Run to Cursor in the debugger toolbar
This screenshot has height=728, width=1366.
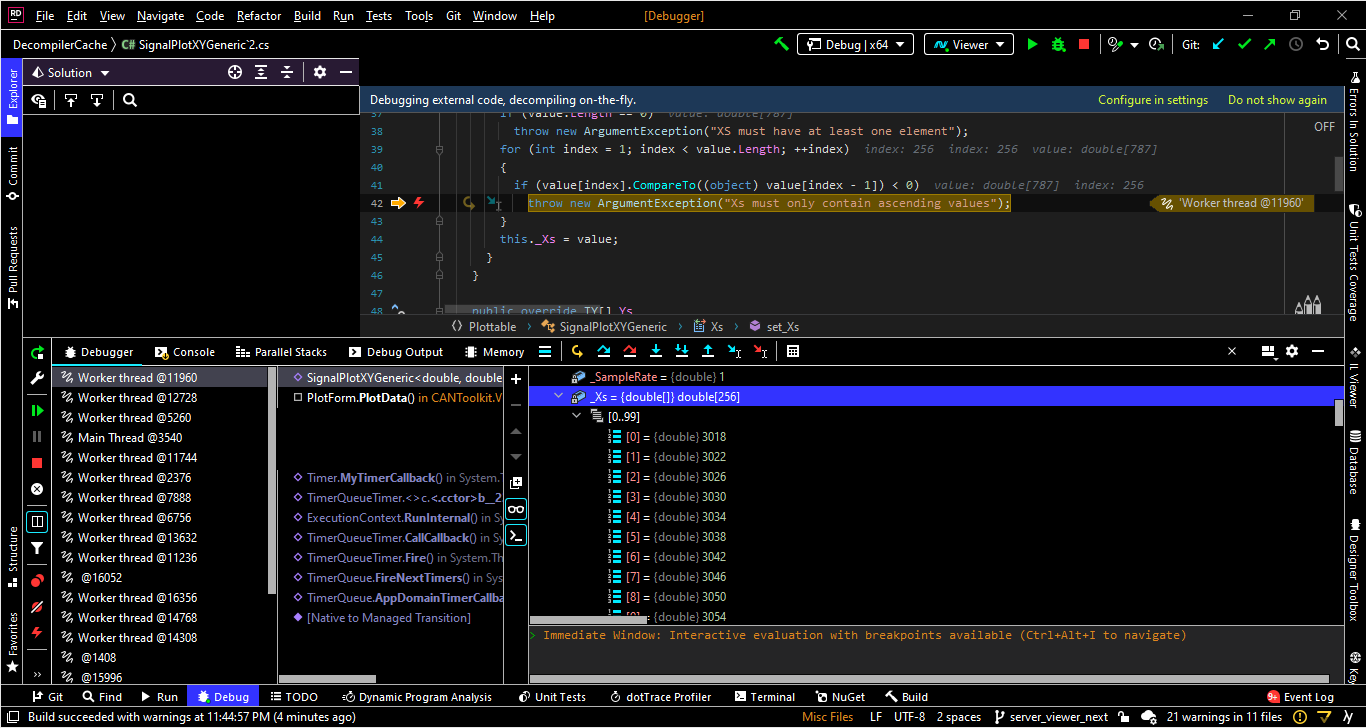point(733,351)
